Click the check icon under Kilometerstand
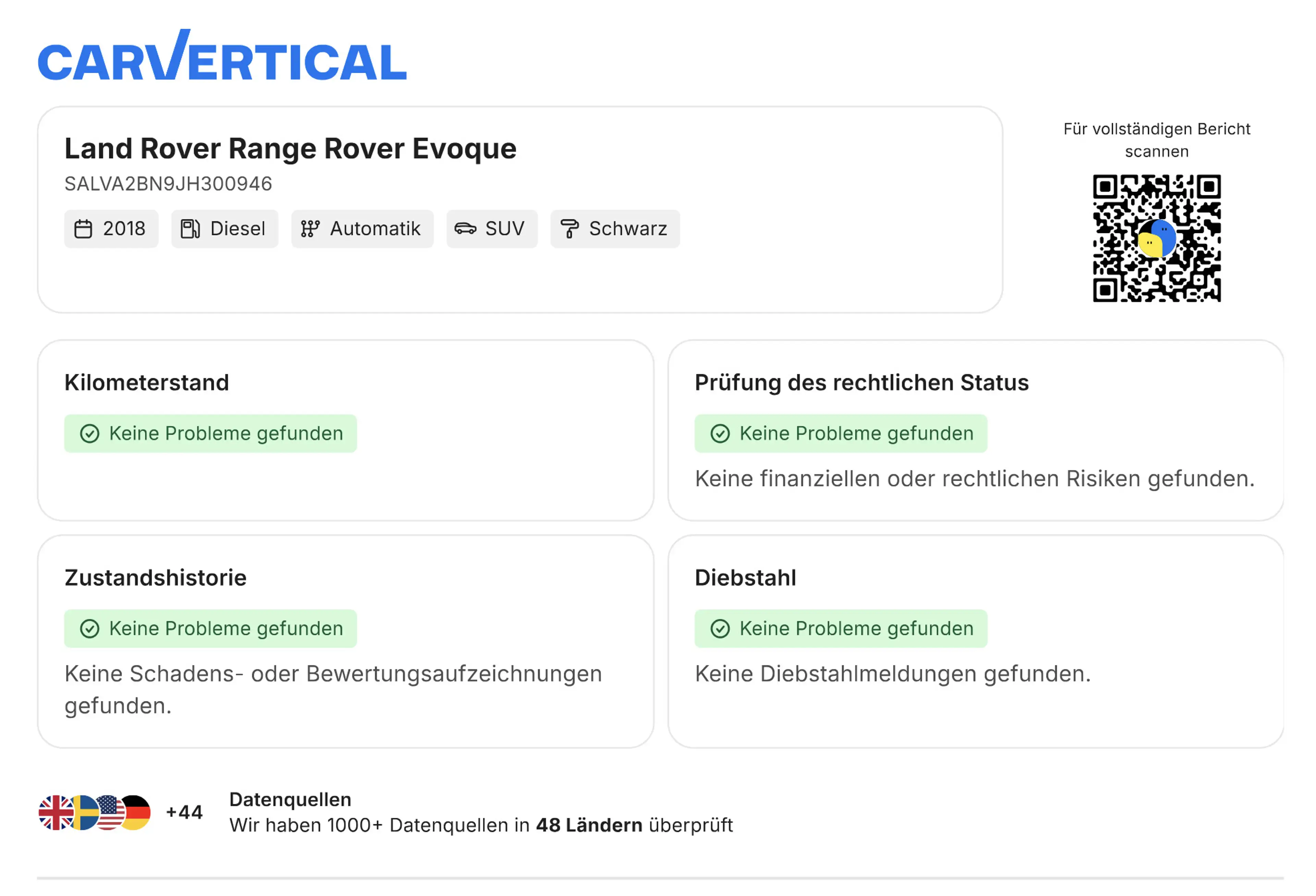The image size is (1316, 896). (89, 433)
